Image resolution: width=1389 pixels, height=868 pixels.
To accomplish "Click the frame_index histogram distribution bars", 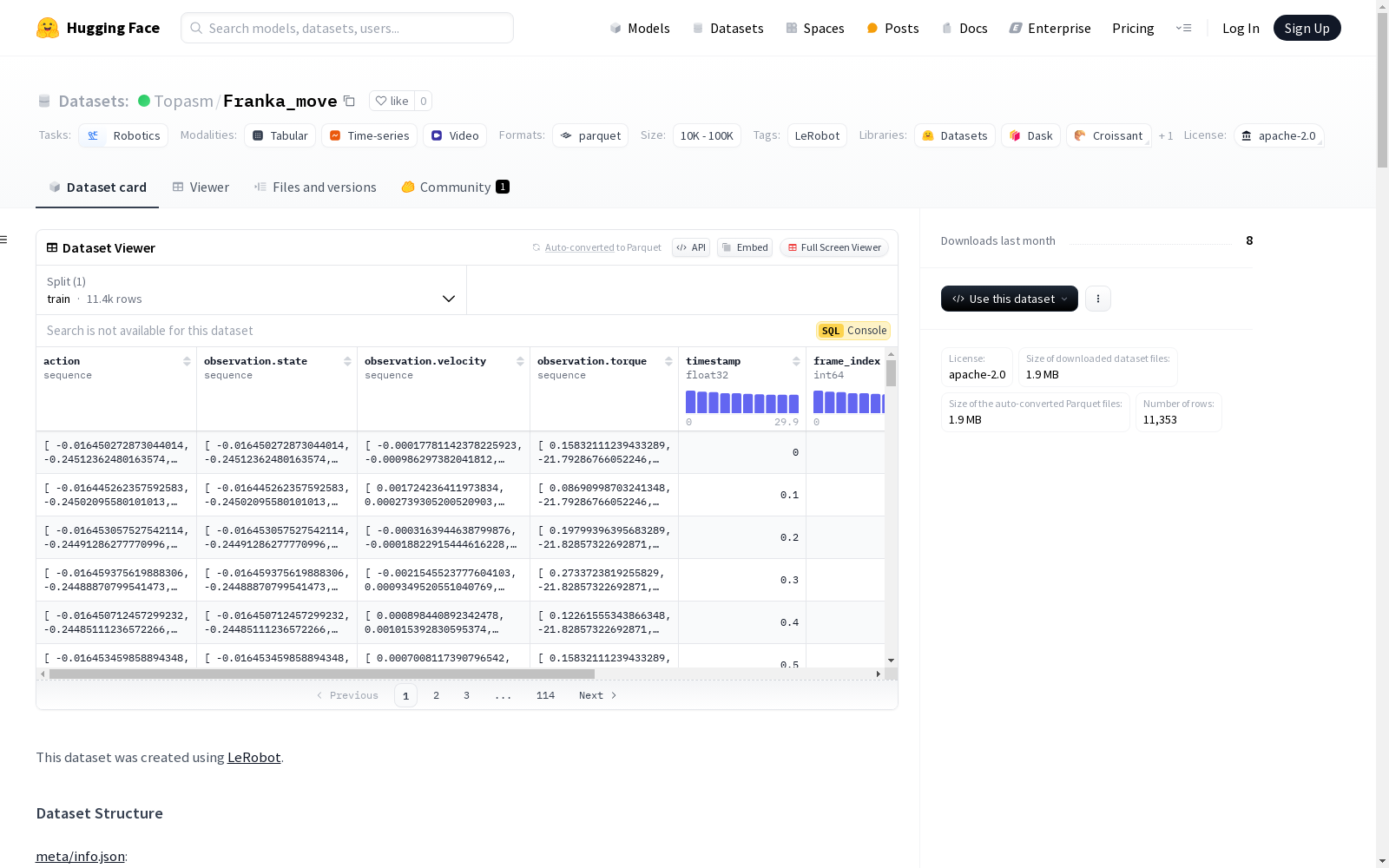I will point(849,402).
